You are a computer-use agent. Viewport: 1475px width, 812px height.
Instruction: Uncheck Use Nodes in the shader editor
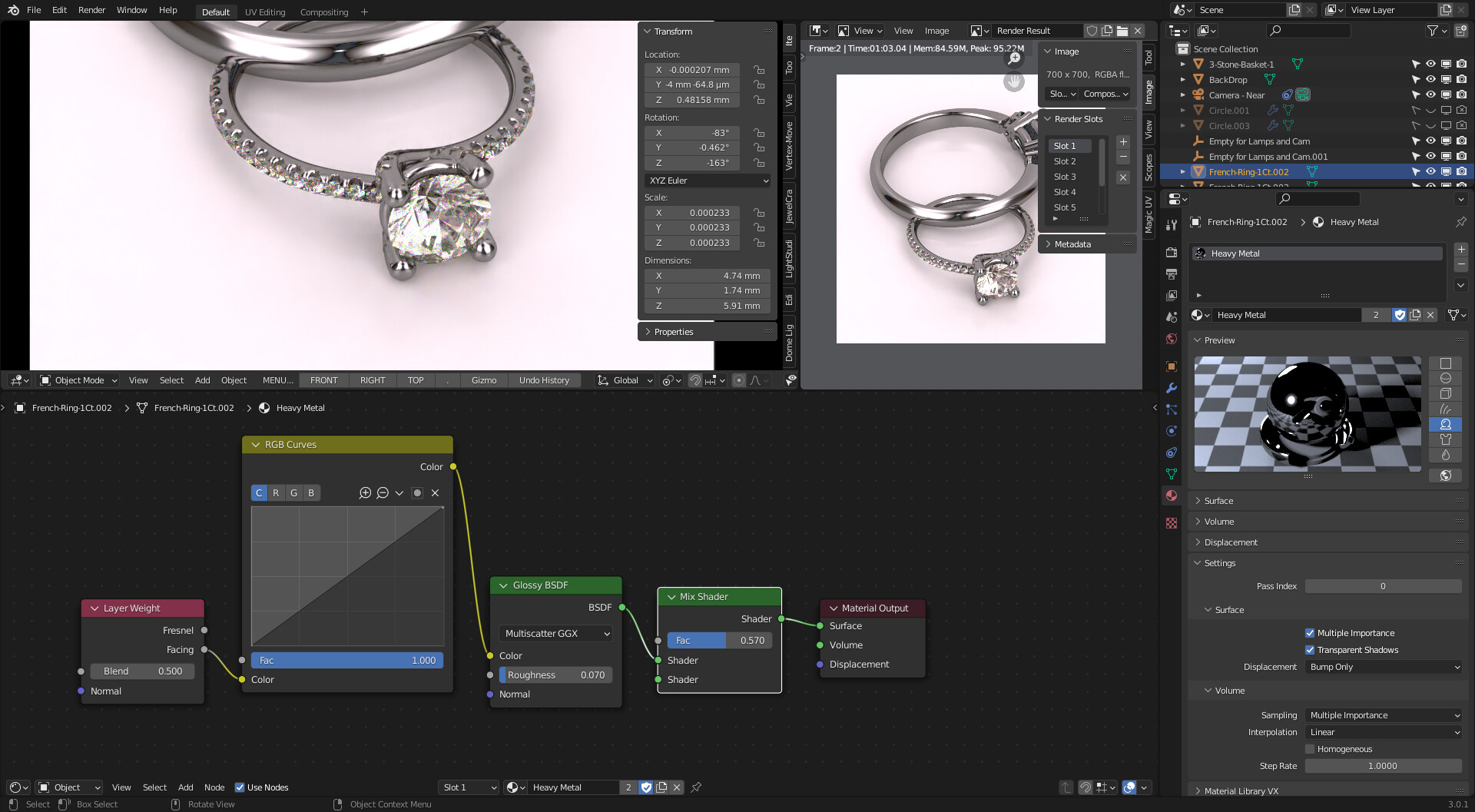(240, 787)
